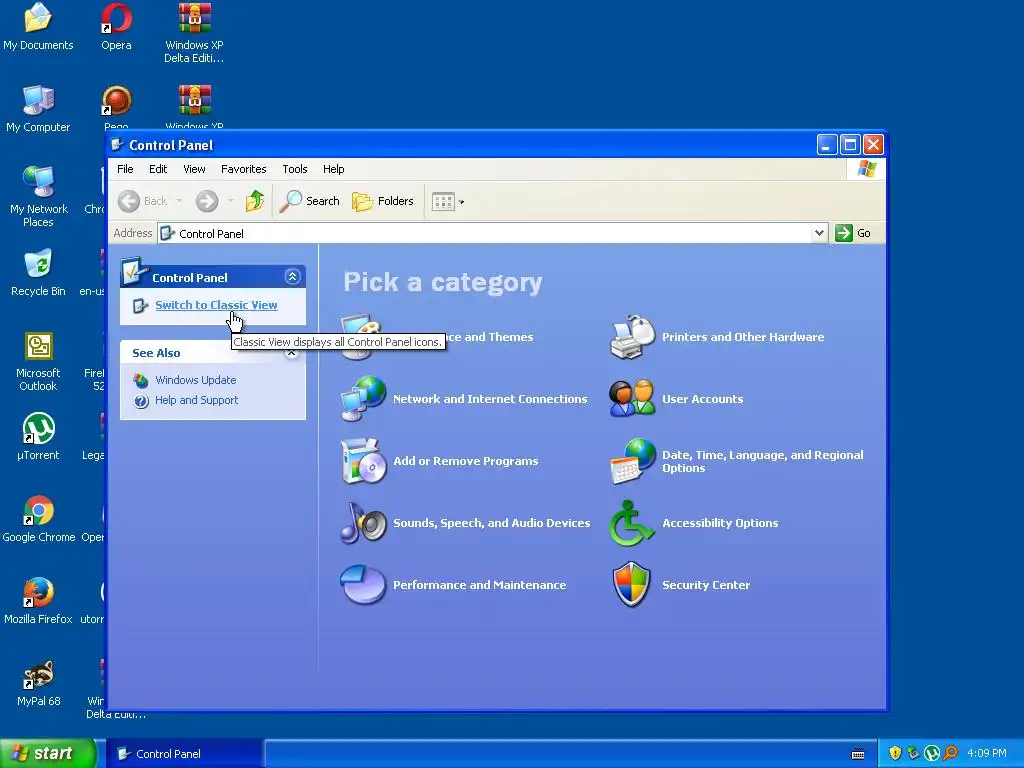The image size is (1024, 768).
Task: Open the My Documents desktop icon
Action: (38, 27)
